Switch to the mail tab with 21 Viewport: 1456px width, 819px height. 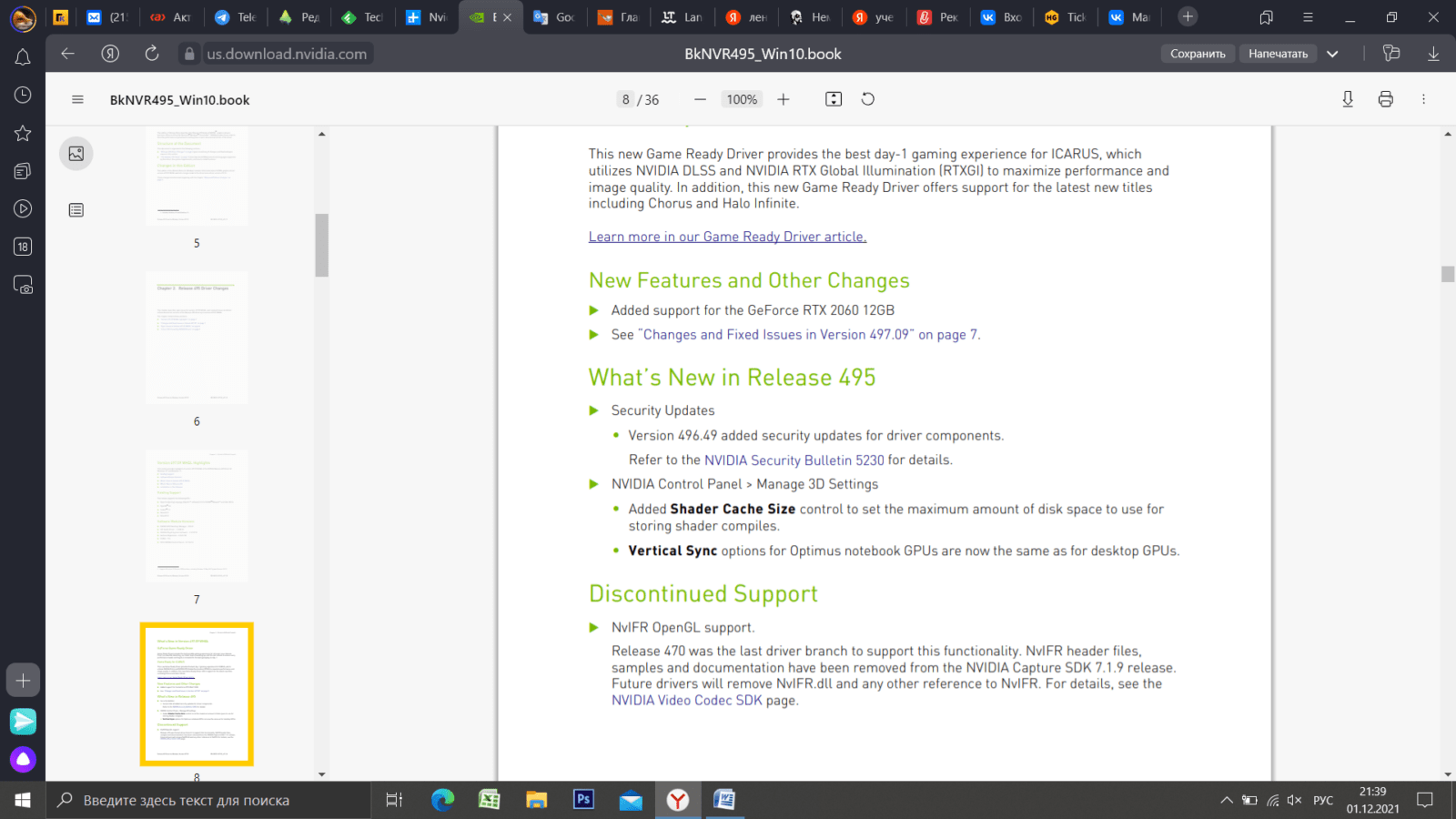point(106,17)
